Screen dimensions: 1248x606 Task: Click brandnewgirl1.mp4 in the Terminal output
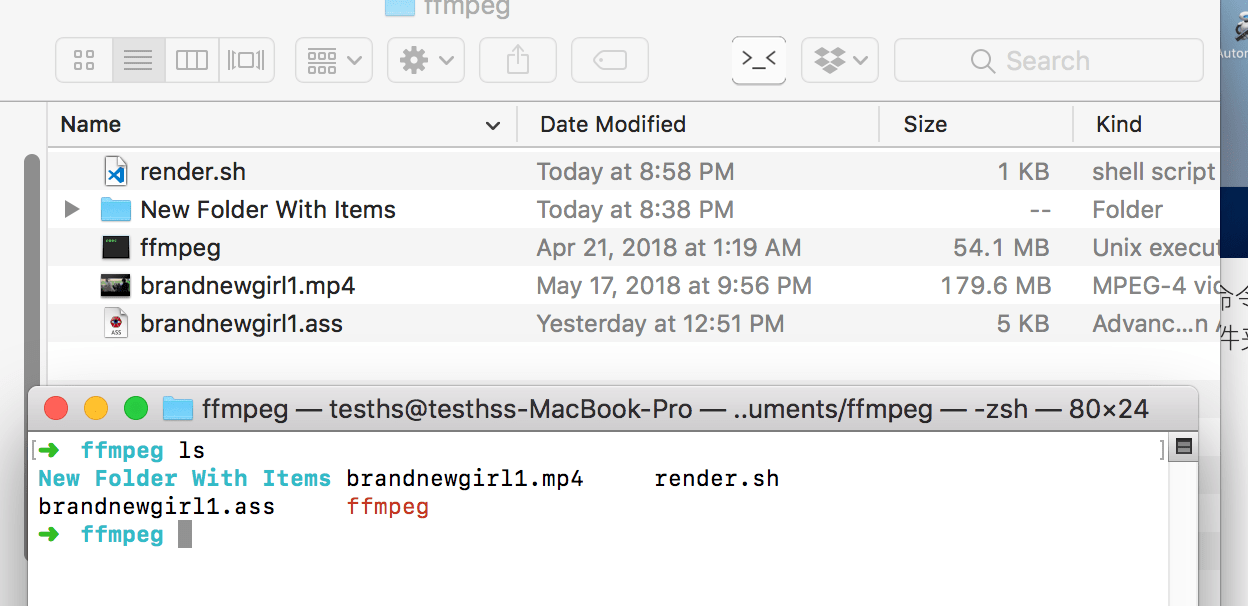pos(465,478)
